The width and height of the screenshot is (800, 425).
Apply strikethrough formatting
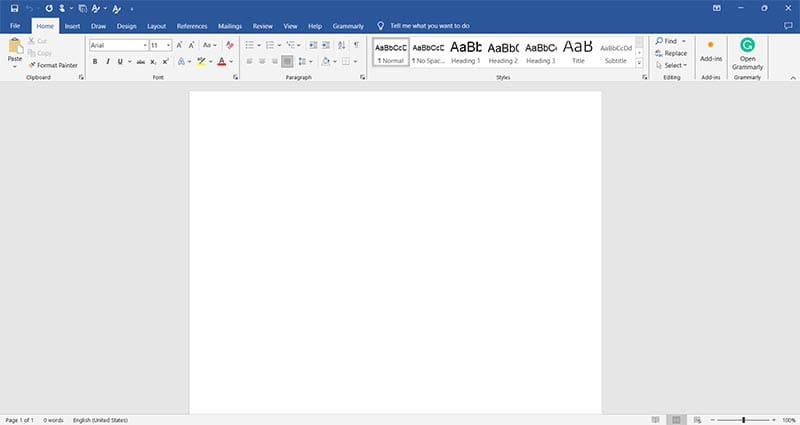[x=141, y=62]
